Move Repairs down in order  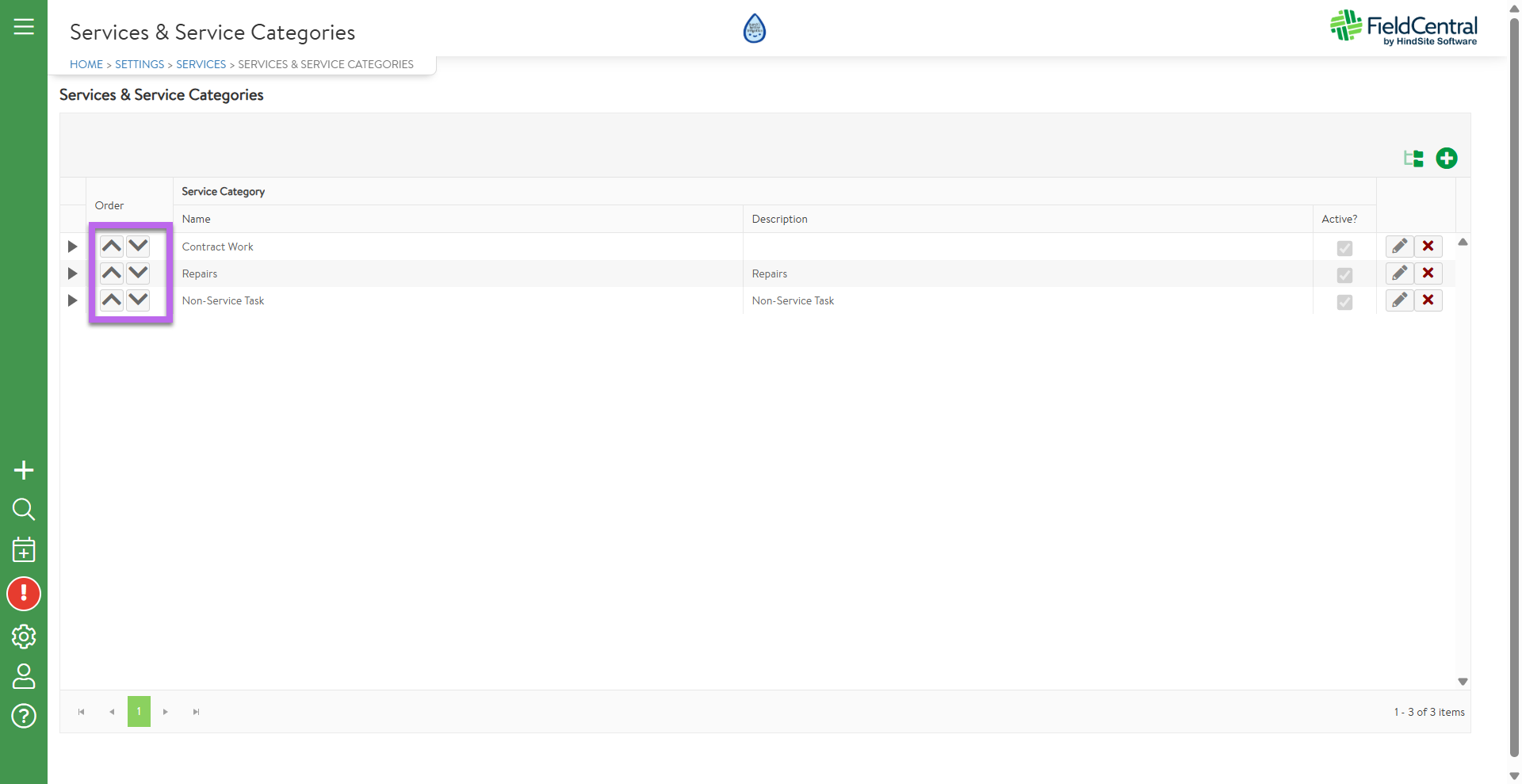coord(139,273)
